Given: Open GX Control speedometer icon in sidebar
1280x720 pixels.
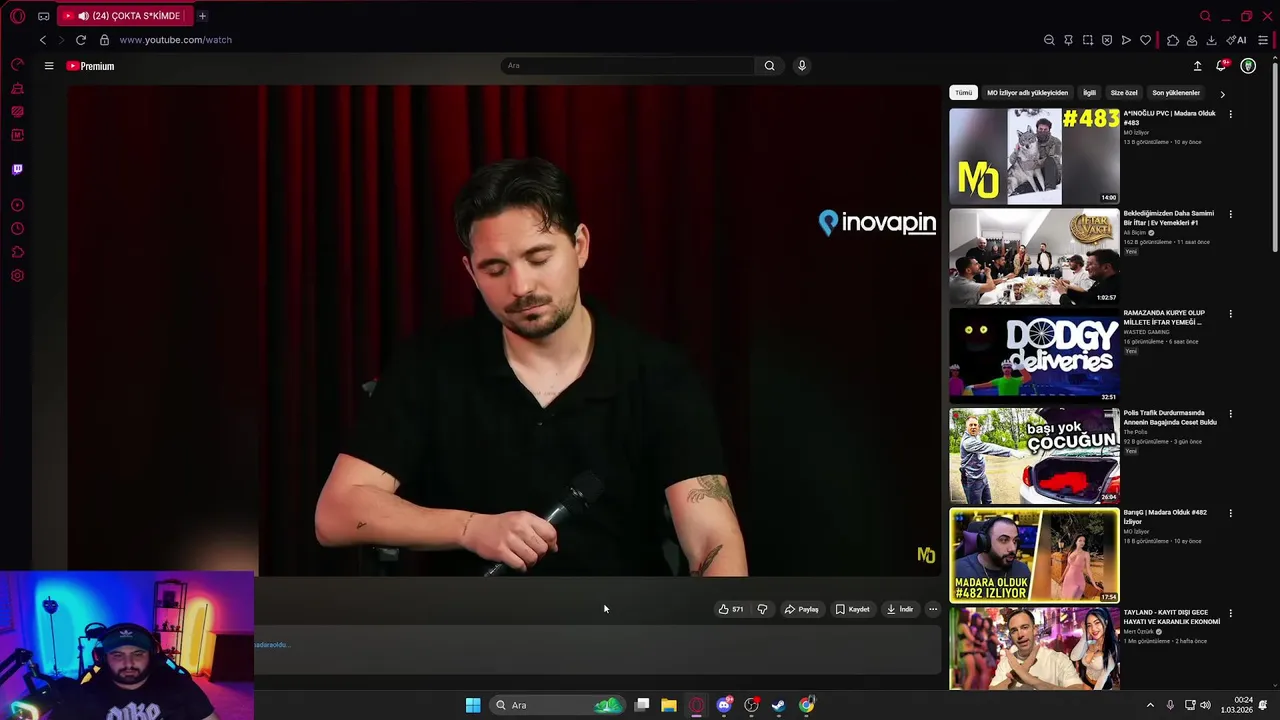Looking at the screenshot, I should [x=17, y=64].
